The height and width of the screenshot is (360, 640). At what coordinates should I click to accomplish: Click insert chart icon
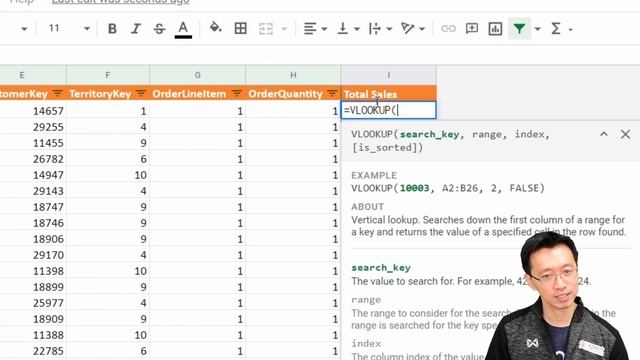coord(495,29)
